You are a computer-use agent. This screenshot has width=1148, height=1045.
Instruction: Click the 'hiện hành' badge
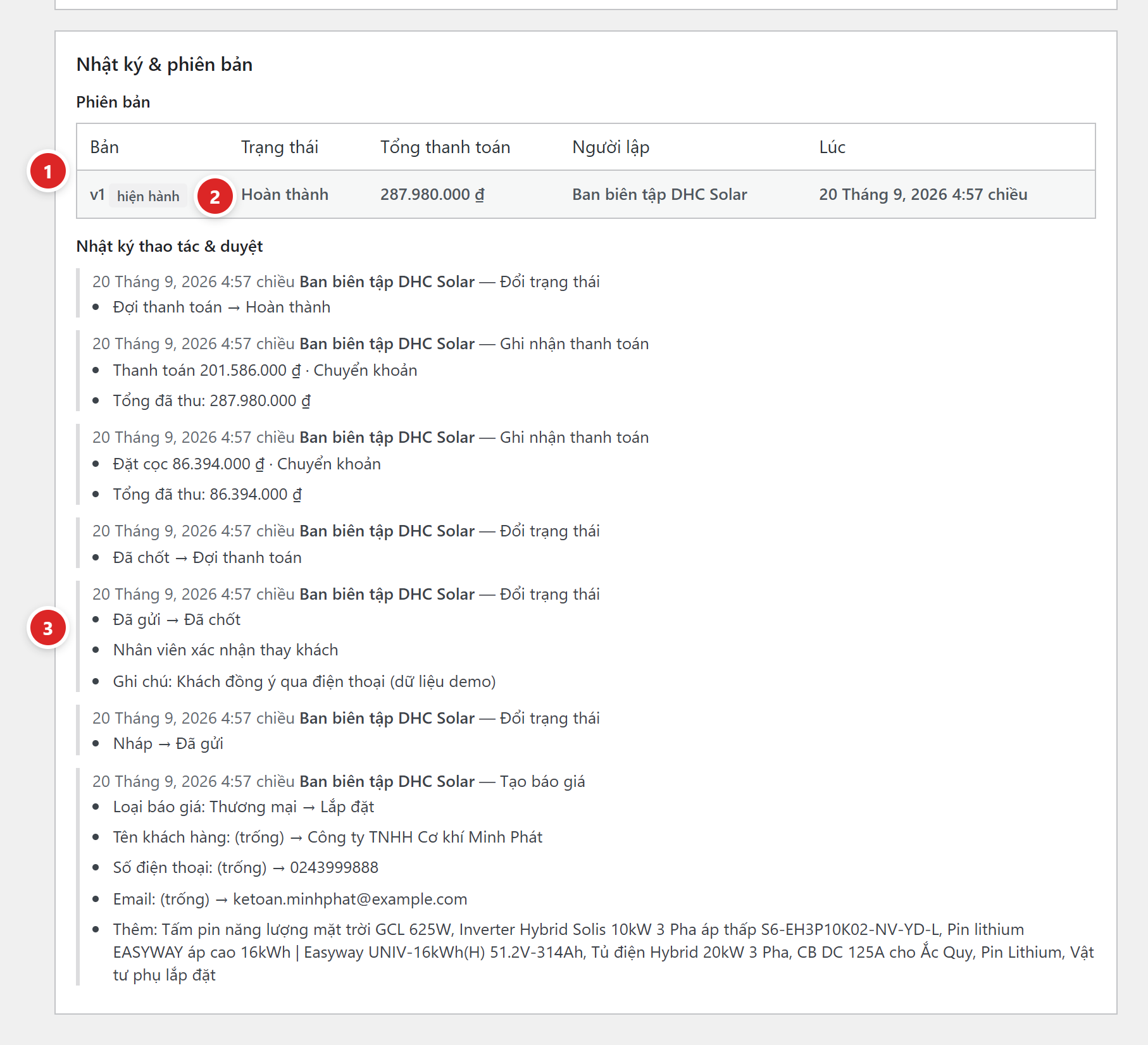(148, 196)
